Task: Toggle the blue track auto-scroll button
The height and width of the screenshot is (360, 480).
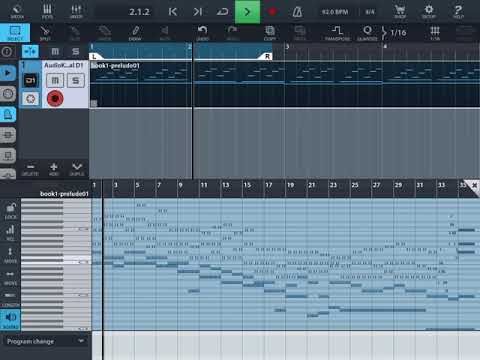Action: pos(30,51)
